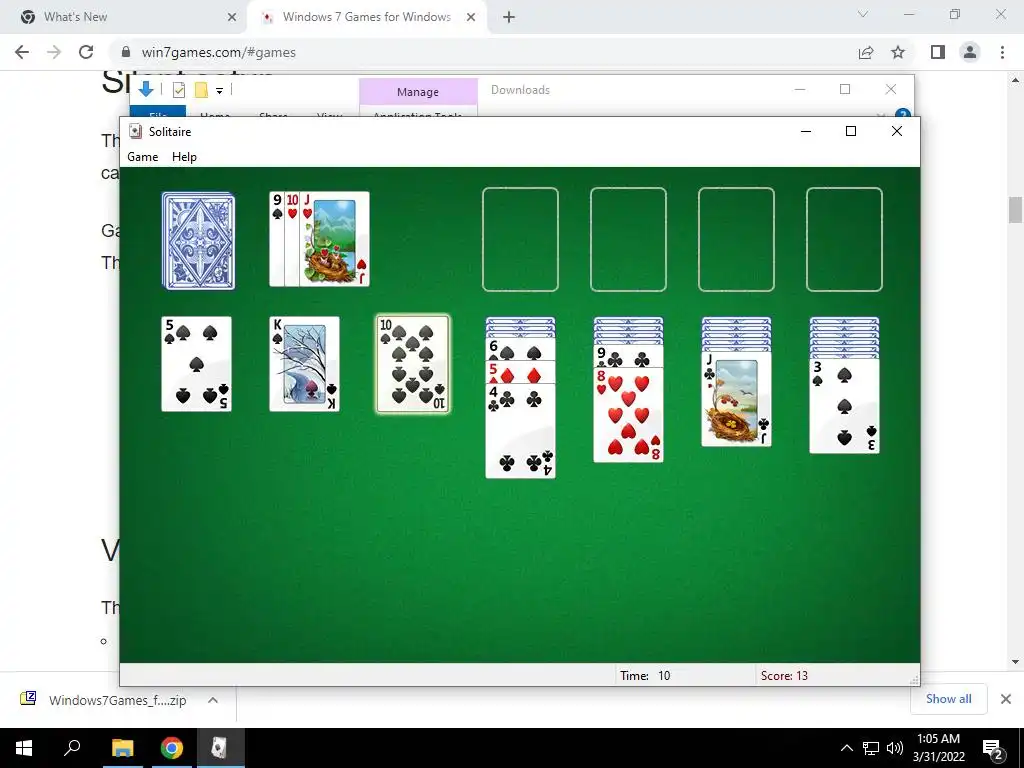Select the 9 of clubs card

click(628, 356)
